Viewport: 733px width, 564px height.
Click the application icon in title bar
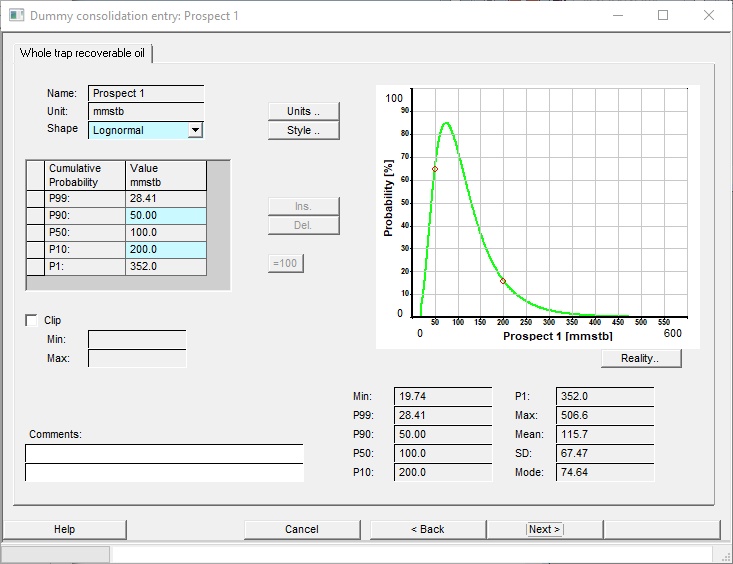(15, 16)
